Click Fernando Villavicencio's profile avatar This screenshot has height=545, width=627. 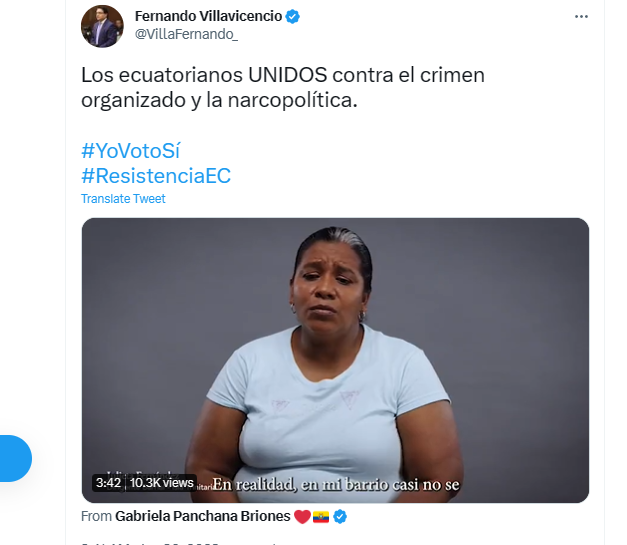(x=102, y=26)
